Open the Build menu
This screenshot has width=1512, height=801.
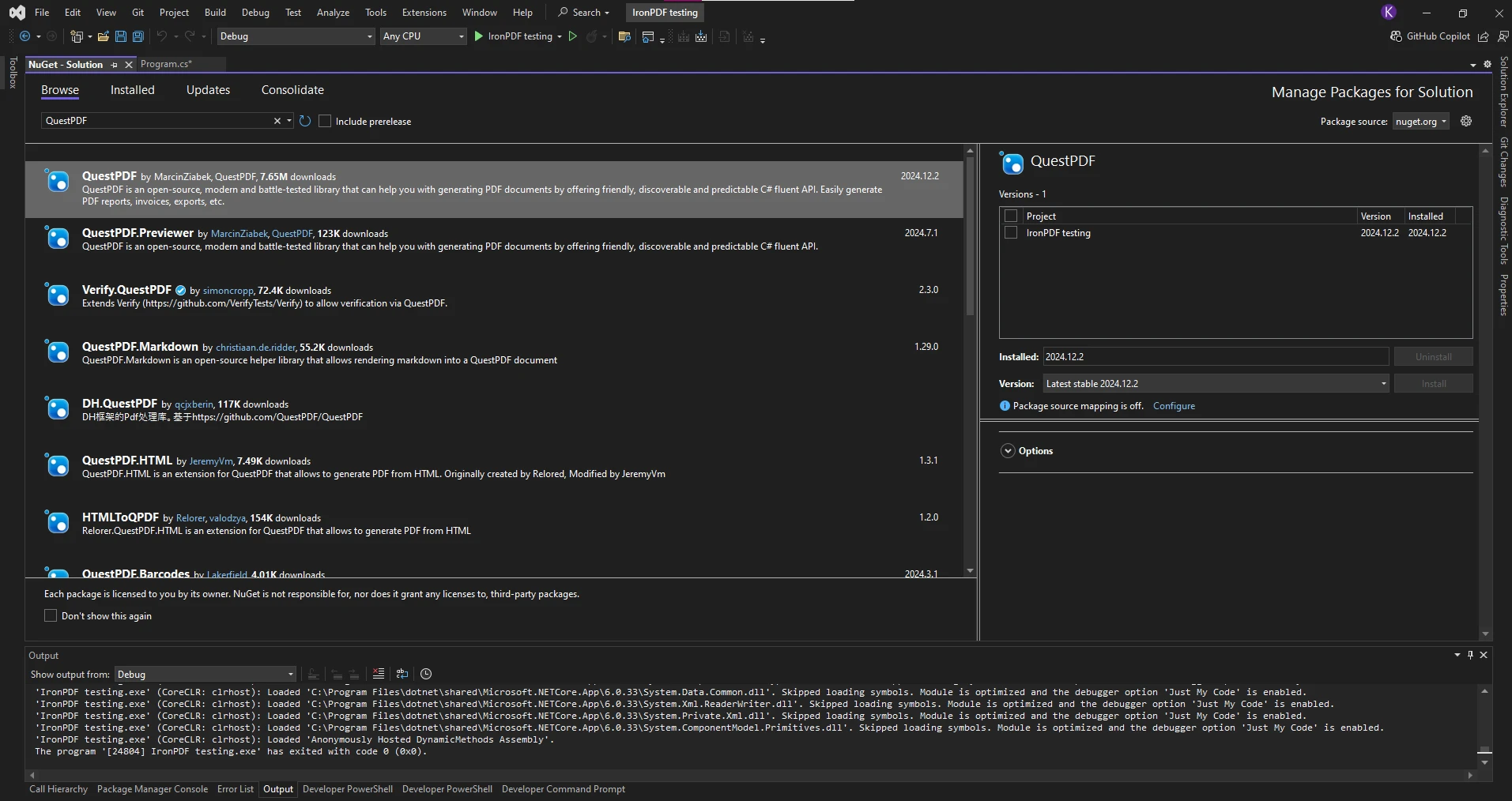pos(215,12)
